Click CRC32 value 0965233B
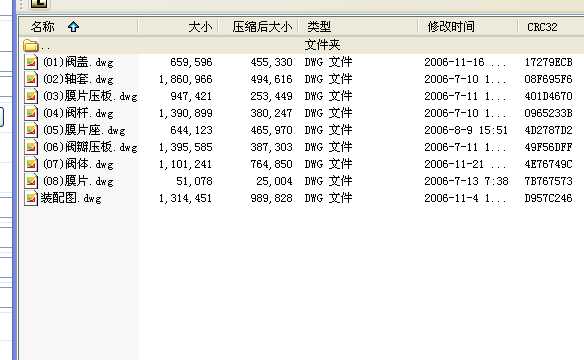 (x=548, y=113)
